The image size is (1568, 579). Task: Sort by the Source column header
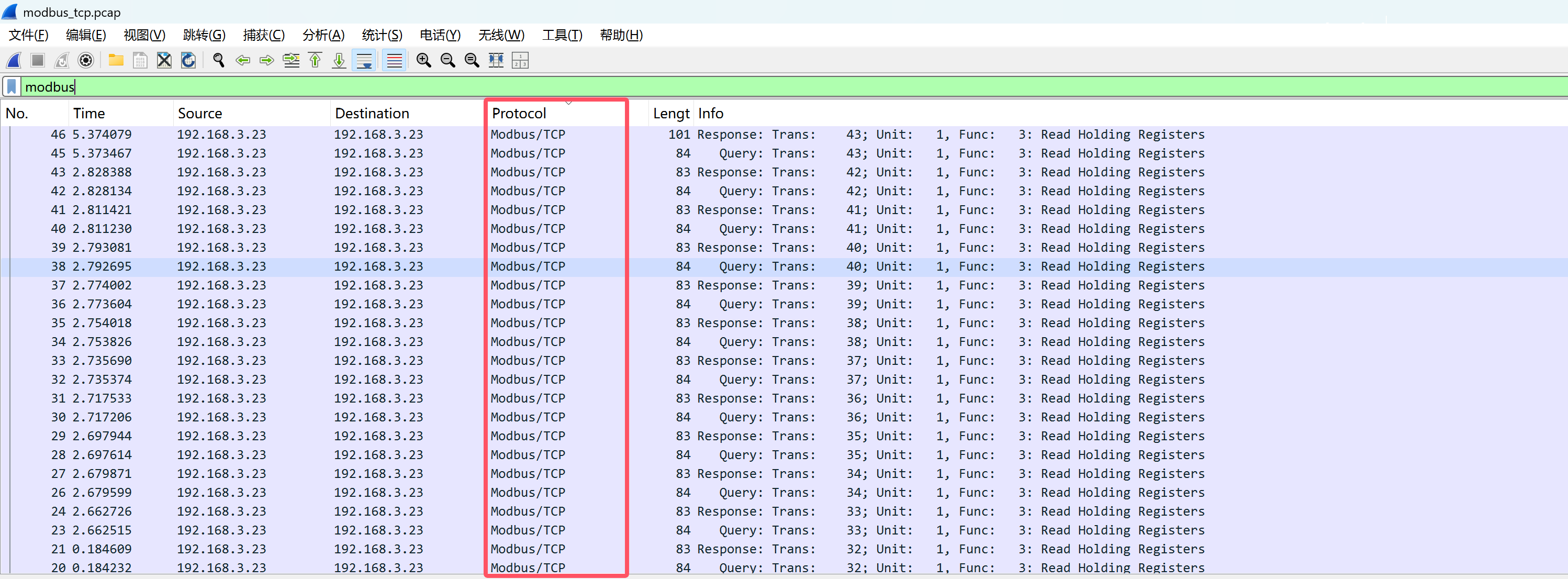coord(251,113)
